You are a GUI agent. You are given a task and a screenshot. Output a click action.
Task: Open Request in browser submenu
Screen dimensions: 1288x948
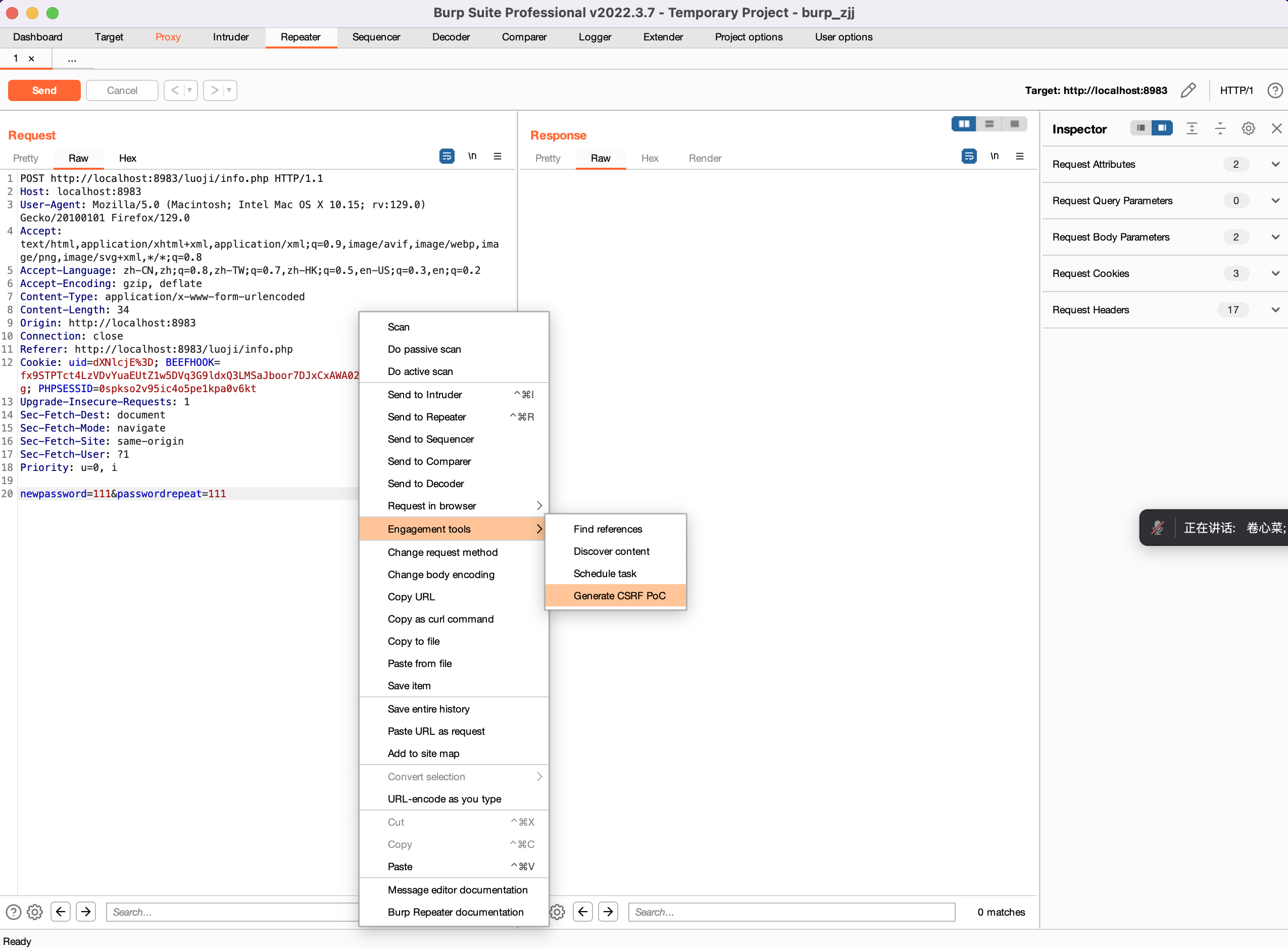pyautogui.click(x=454, y=505)
